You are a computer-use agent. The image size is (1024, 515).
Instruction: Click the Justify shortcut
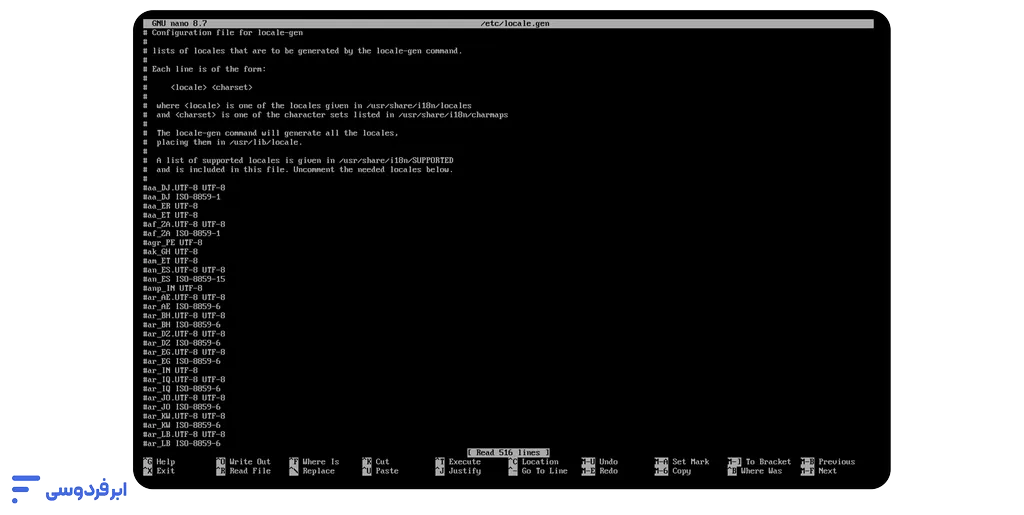(x=464, y=471)
